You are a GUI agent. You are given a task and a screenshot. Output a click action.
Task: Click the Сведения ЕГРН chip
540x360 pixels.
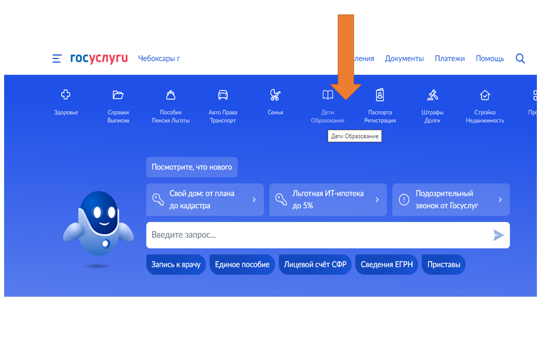[x=386, y=265]
